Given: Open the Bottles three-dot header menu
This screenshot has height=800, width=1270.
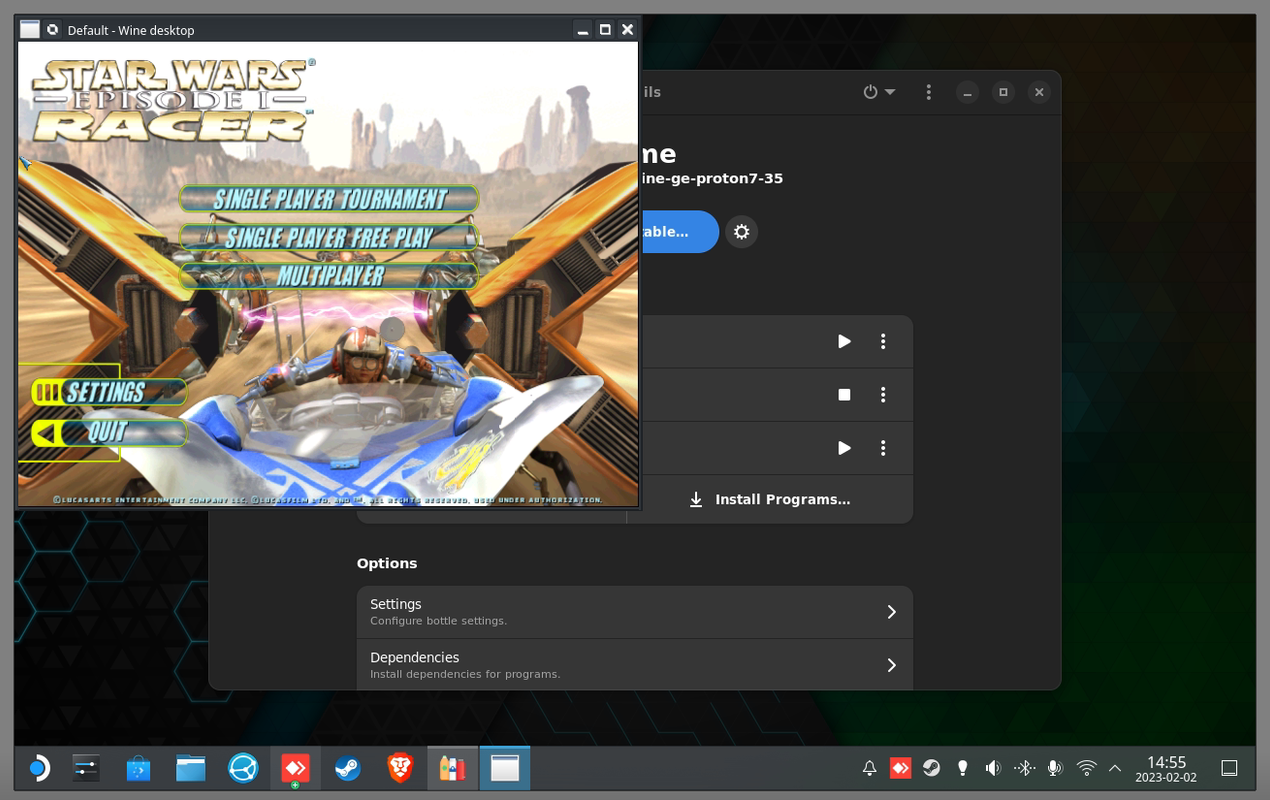Looking at the screenshot, I should [x=929, y=92].
